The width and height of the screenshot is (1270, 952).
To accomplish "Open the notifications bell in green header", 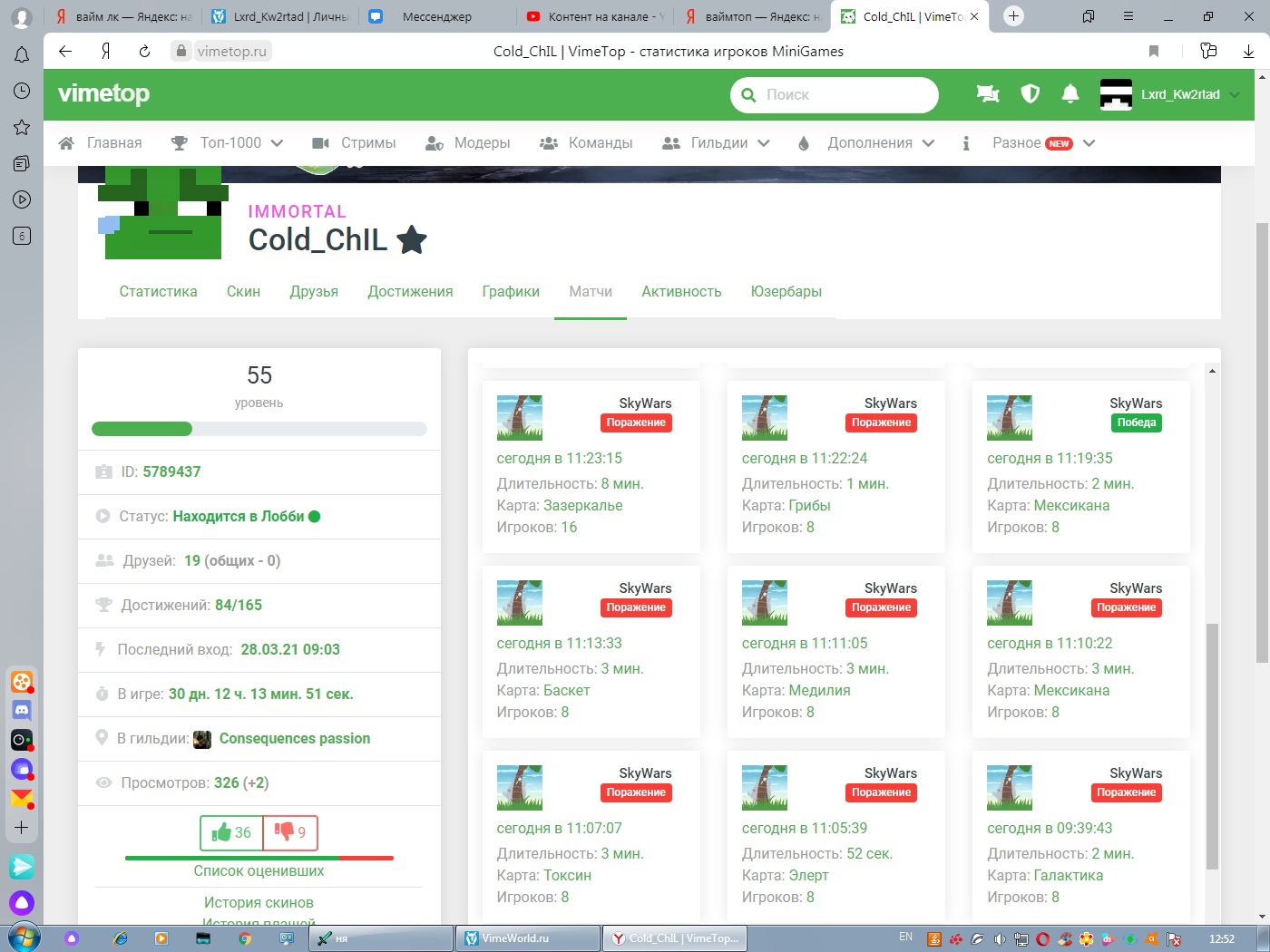I will pos(1070,93).
